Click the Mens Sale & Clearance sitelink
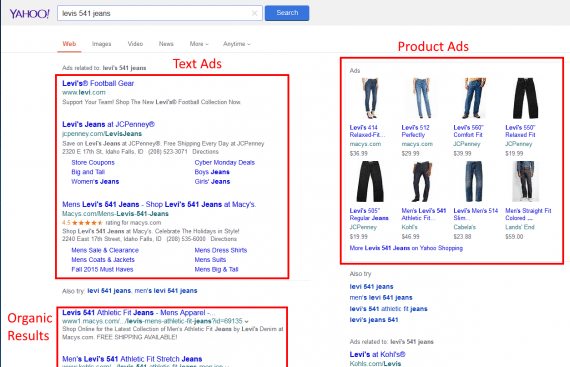This screenshot has height=367, width=570. coord(105,250)
